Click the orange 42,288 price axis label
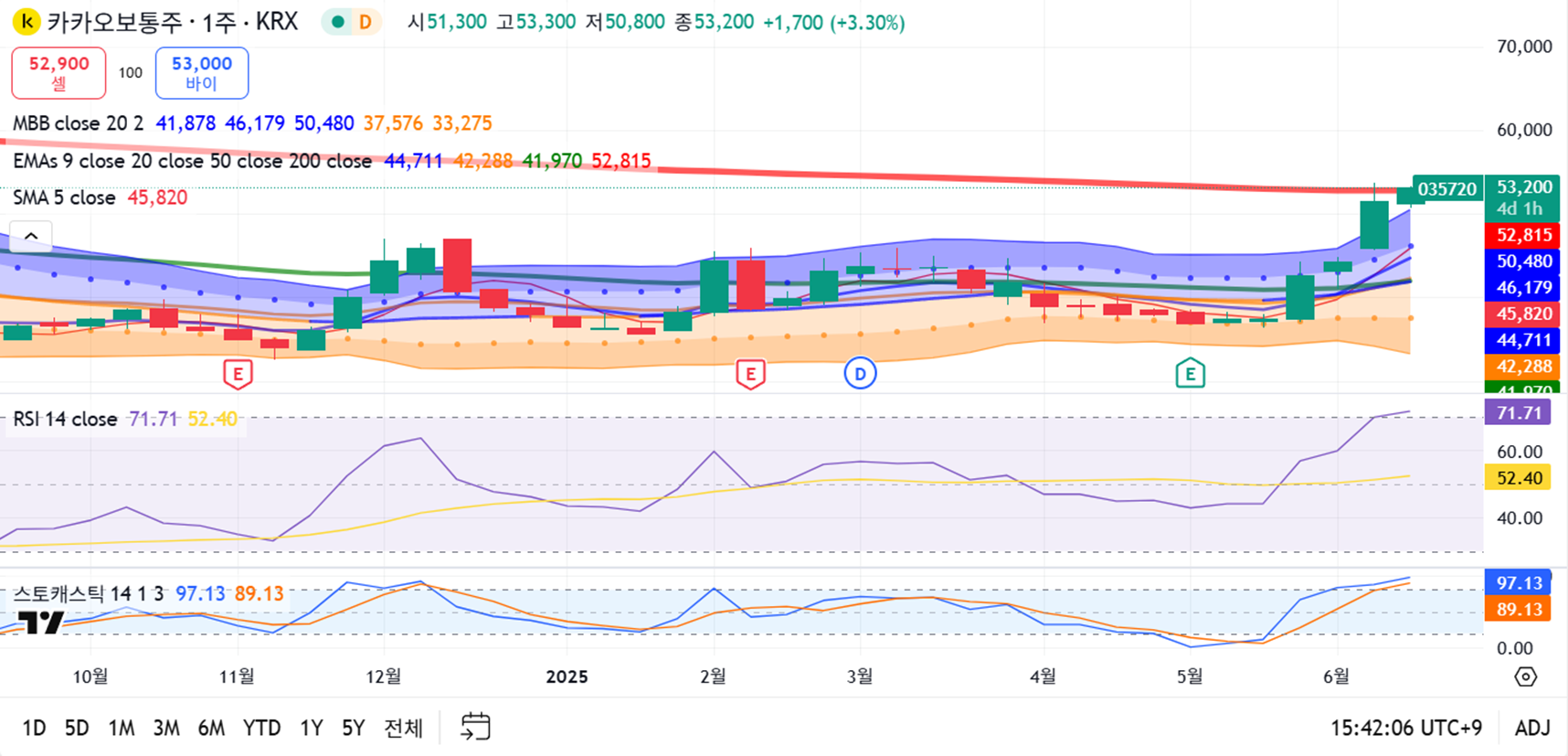This screenshot has width=1568, height=756. (1522, 367)
